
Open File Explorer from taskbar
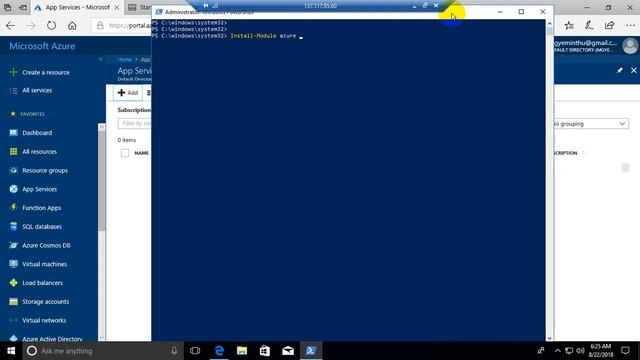pyautogui.click(x=242, y=351)
